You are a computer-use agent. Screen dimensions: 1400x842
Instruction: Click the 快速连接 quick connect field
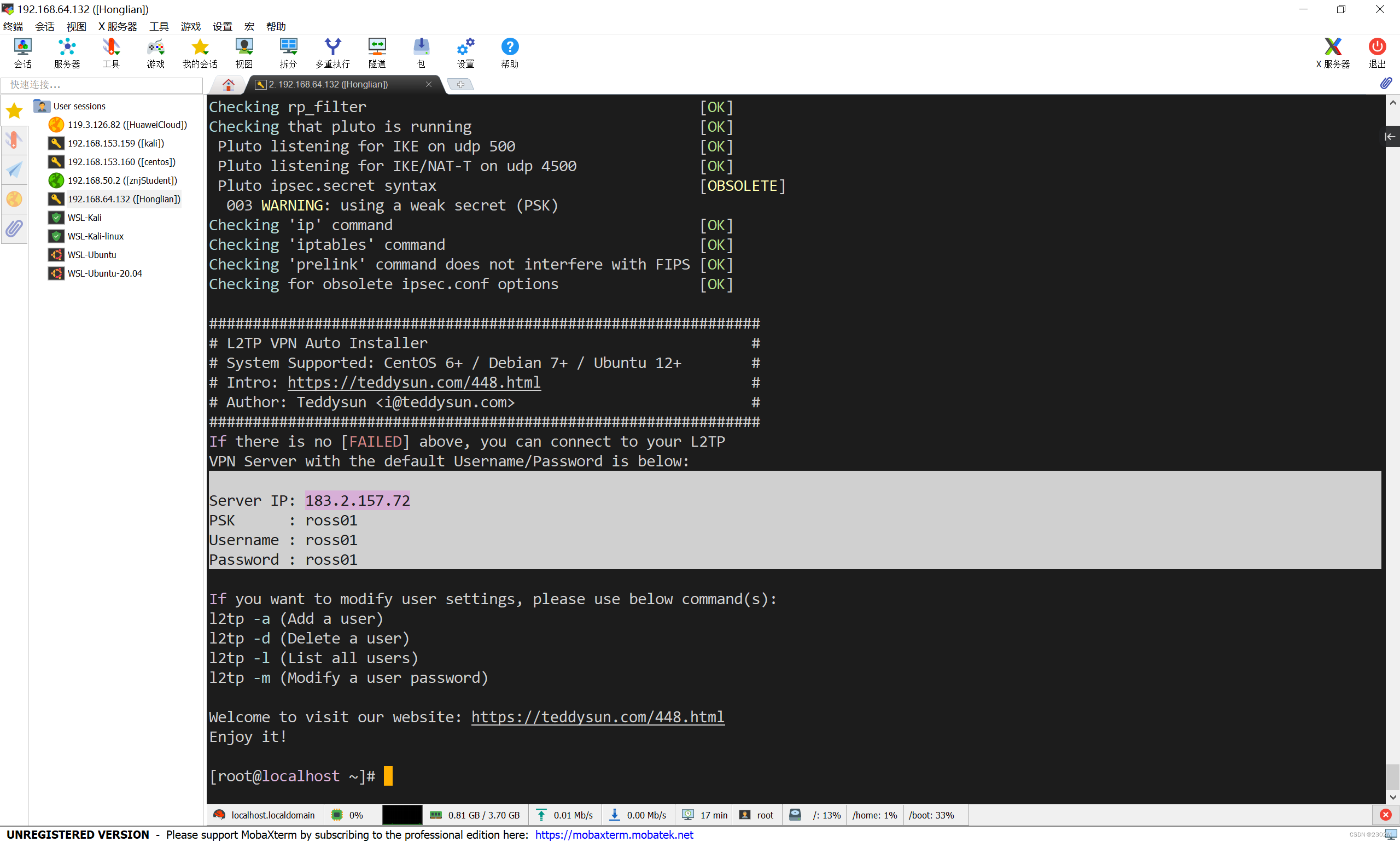coord(102,85)
